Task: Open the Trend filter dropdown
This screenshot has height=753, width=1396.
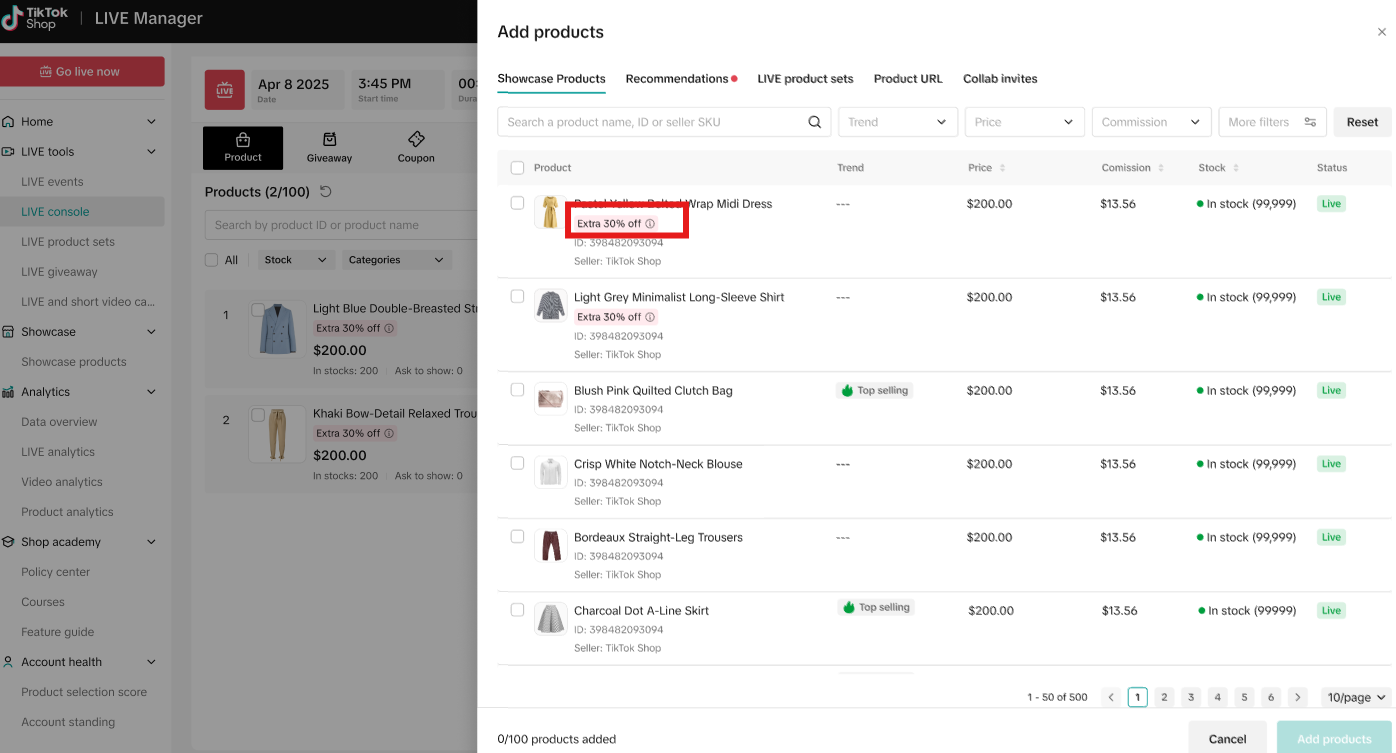Action: tap(897, 122)
